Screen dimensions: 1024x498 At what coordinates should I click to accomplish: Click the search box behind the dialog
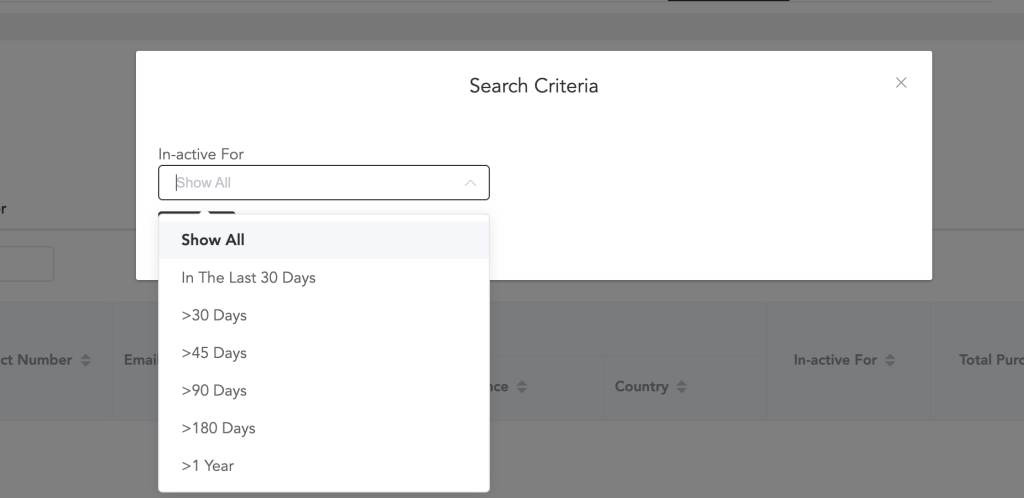point(26,264)
